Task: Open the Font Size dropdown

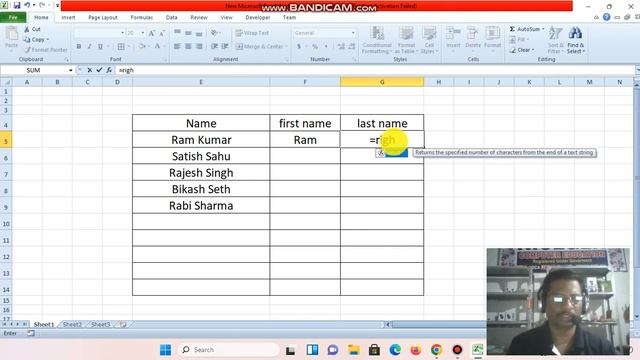Action: tap(142, 33)
